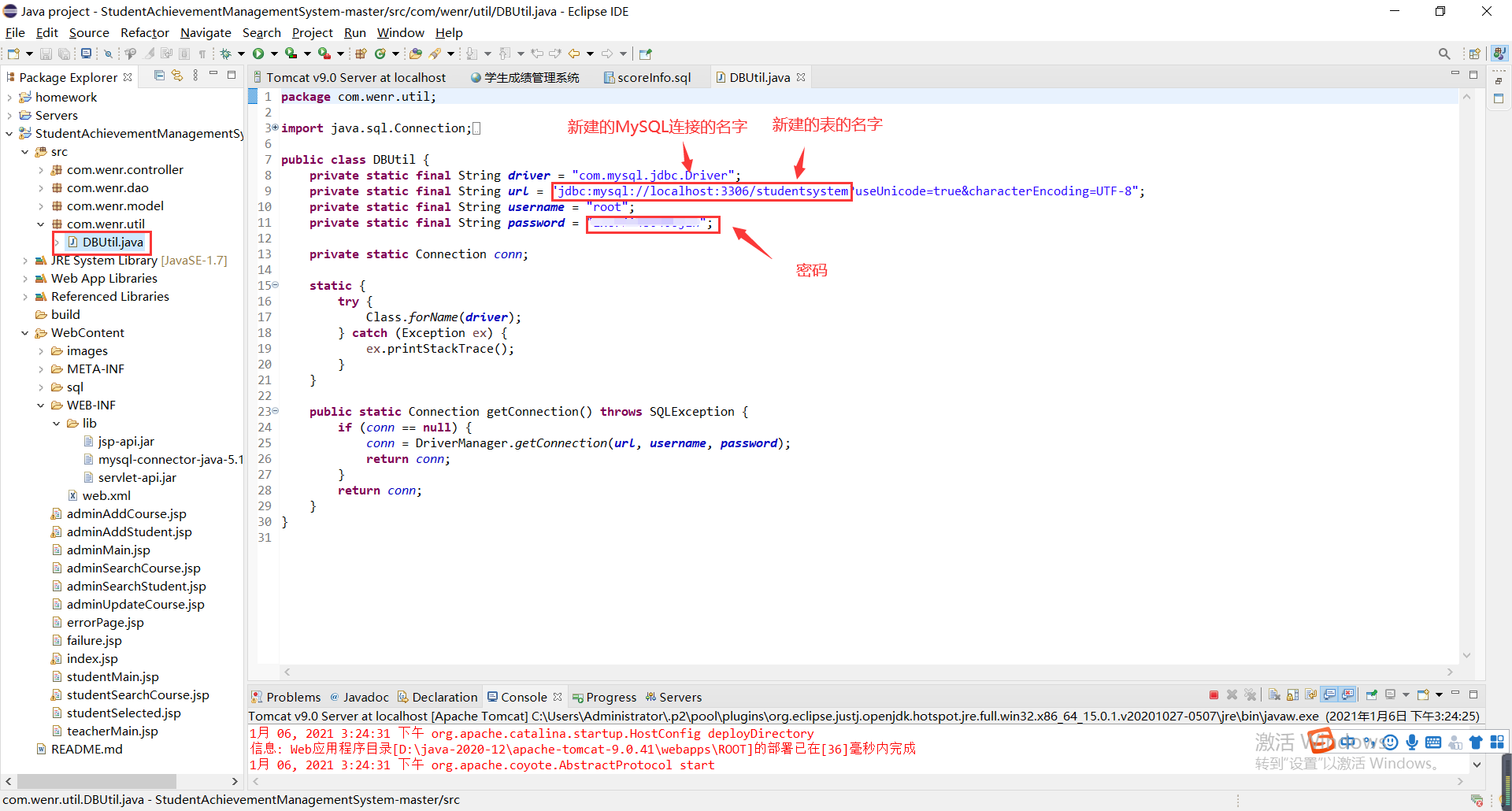Toggle show console on standard error change
Screen dimensions: 1512x811
coord(1347,694)
